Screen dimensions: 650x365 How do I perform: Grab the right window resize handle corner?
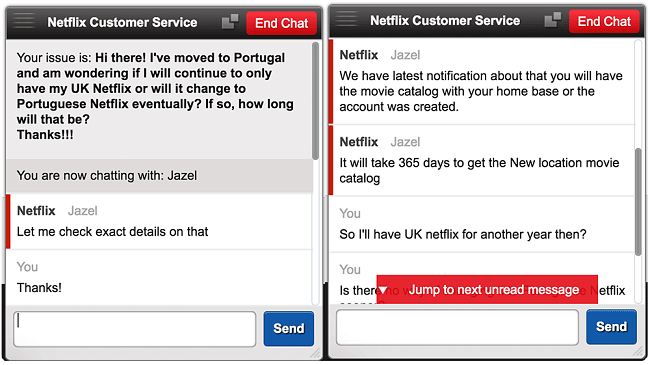638,351
